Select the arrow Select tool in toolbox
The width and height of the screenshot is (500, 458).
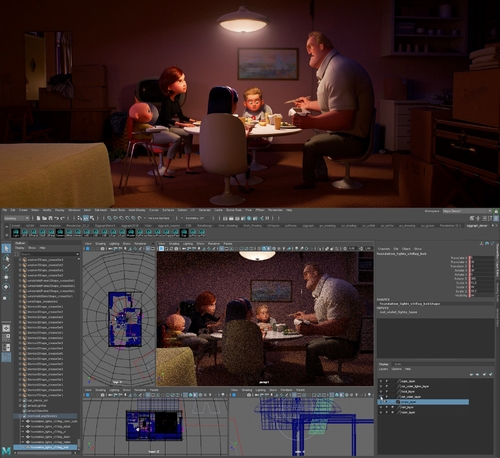[x=6, y=248]
